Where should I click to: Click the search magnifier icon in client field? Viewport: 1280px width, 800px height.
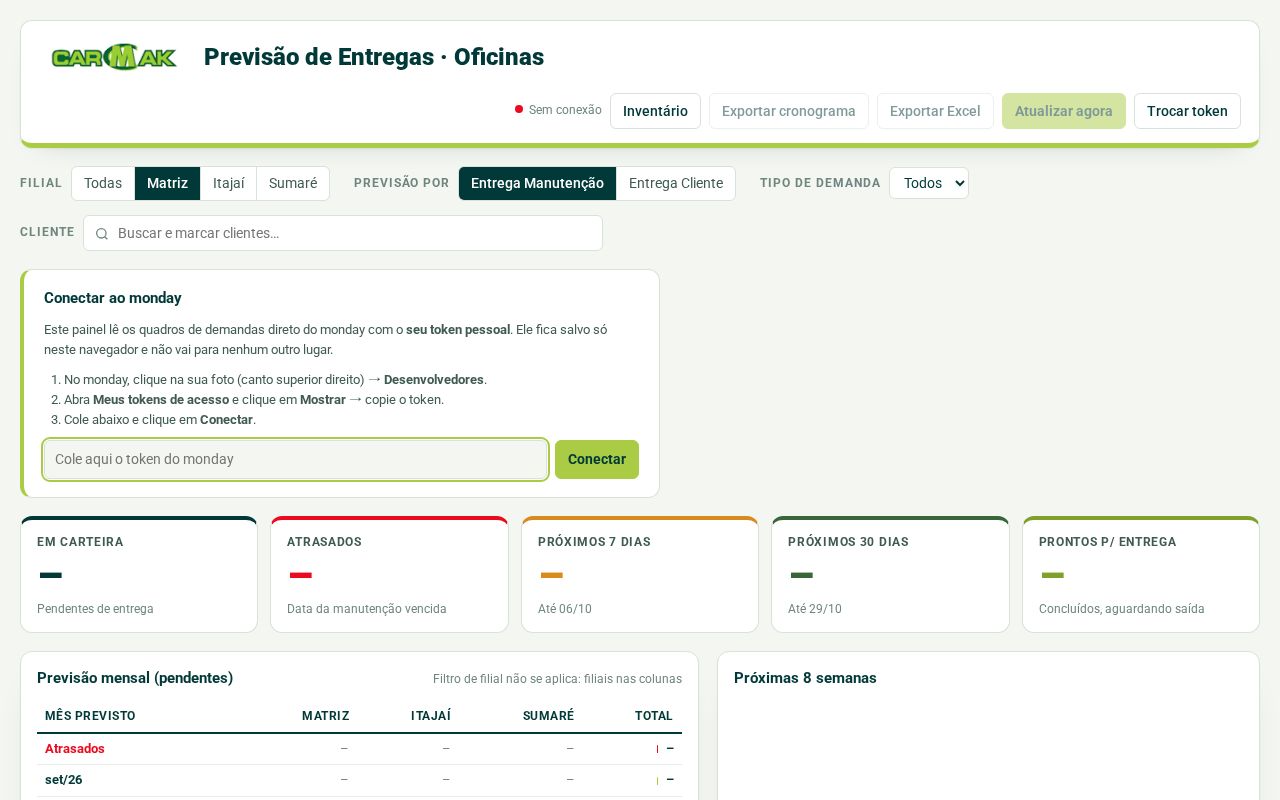click(101, 233)
